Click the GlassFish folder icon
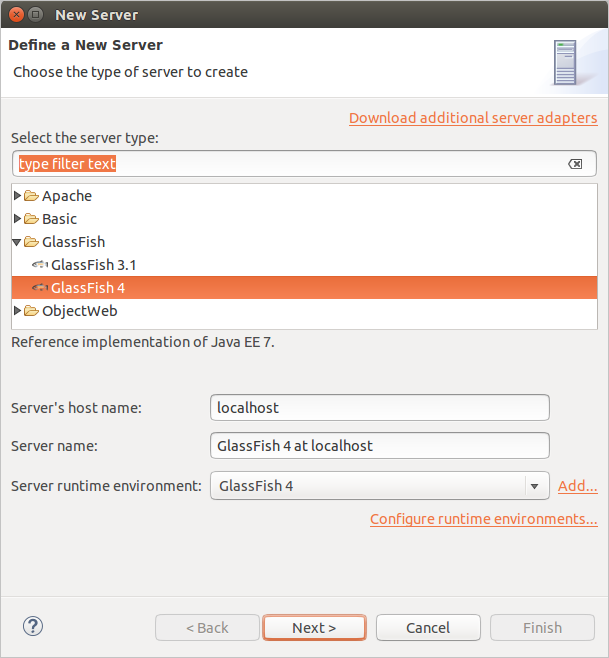Screen dimensions: 609x658 (x=31, y=242)
